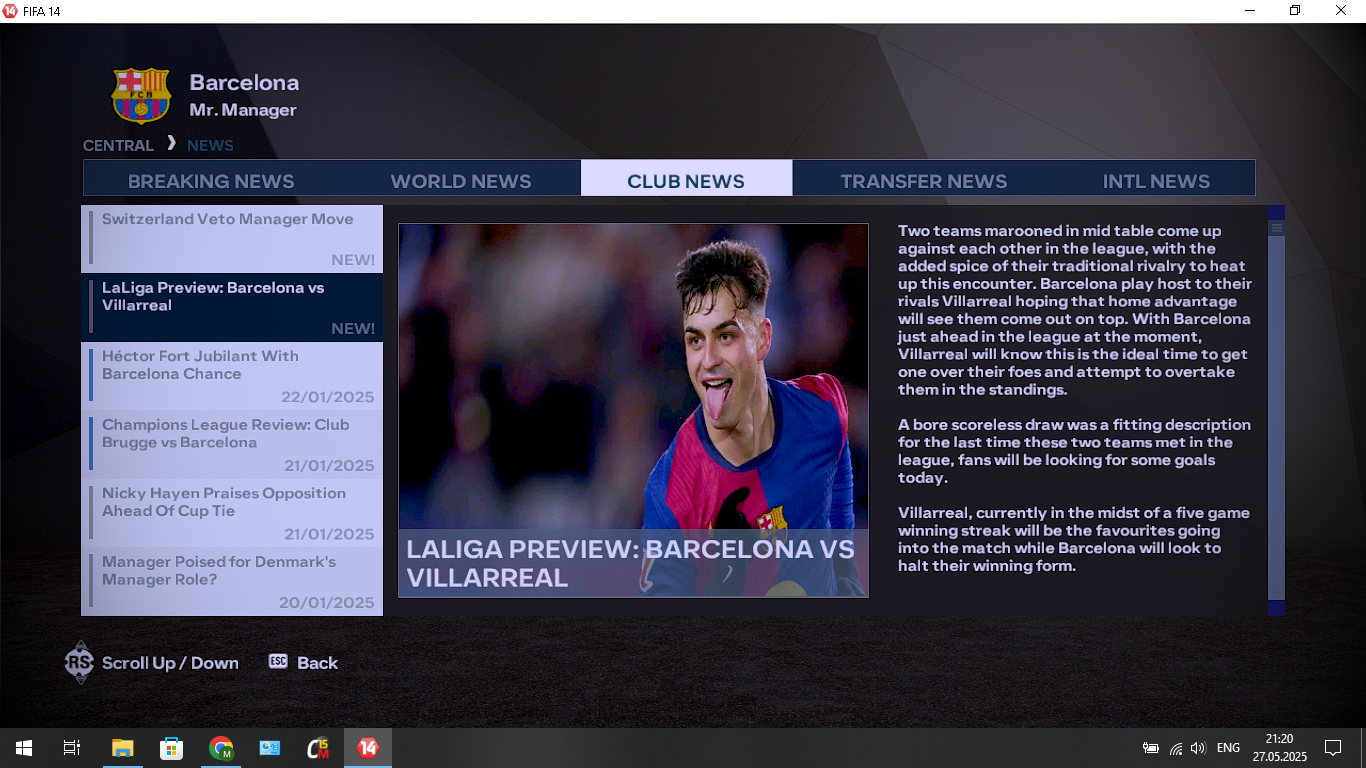This screenshot has width=1366, height=768.
Task: Open Microsoft Store from the taskbar
Action: [x=171, y=748]
